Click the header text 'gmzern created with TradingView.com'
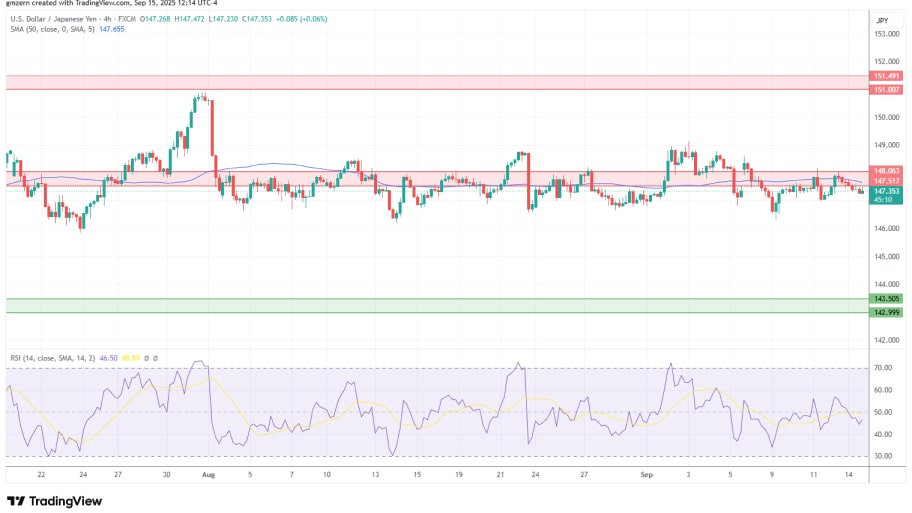Image resolution: width=912 pixels, height=513 pixels. coord(68,3)
